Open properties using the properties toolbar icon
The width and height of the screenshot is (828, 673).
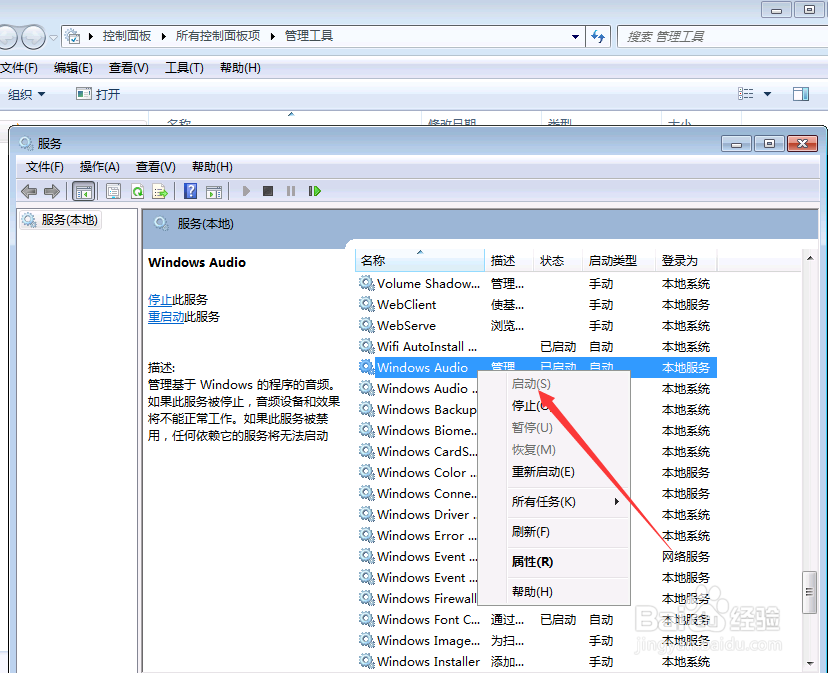point(113,191)
